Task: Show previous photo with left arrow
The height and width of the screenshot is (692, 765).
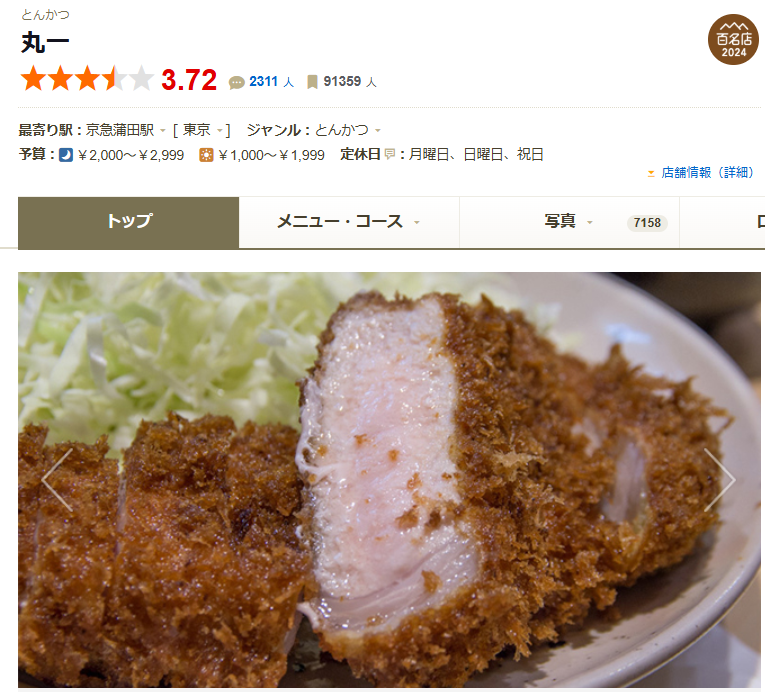Action: 58,480
